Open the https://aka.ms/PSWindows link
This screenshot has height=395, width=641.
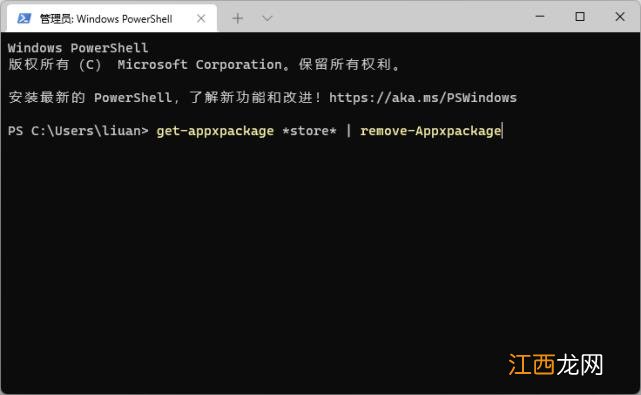point(423,97)
